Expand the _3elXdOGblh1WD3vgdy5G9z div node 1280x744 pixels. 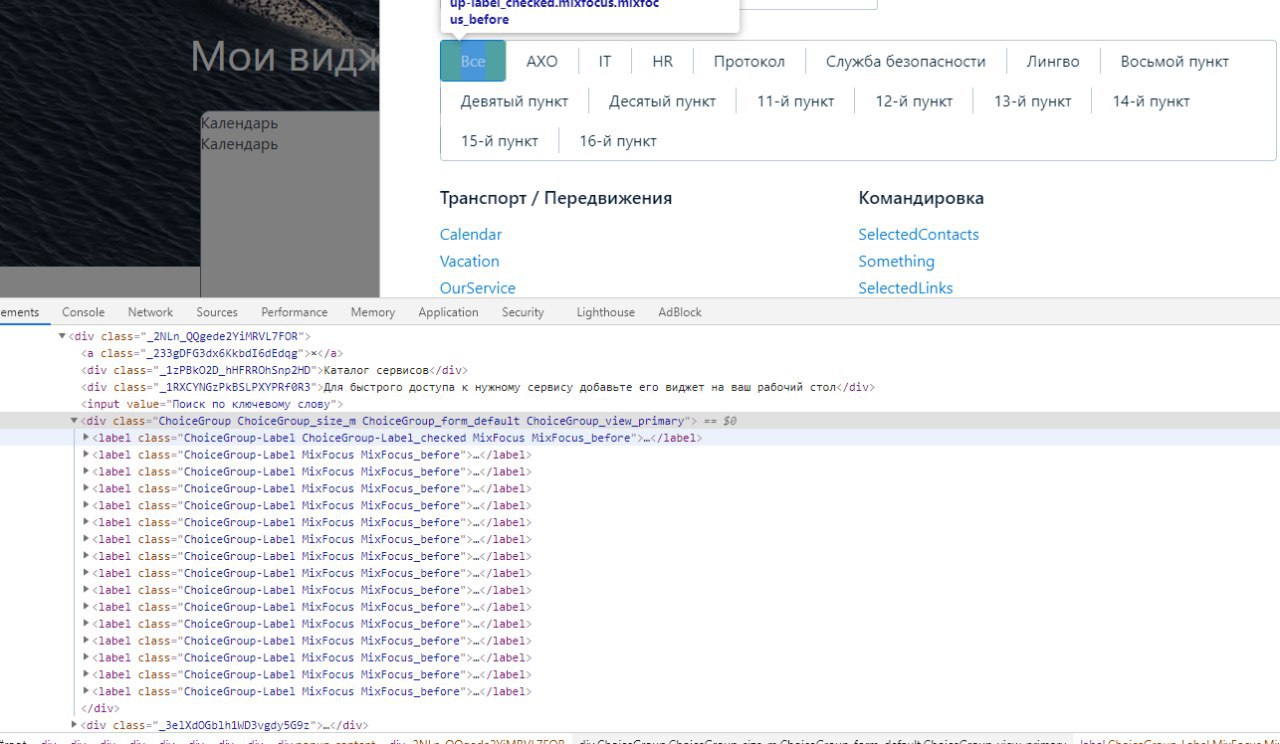tap(74, 725)
